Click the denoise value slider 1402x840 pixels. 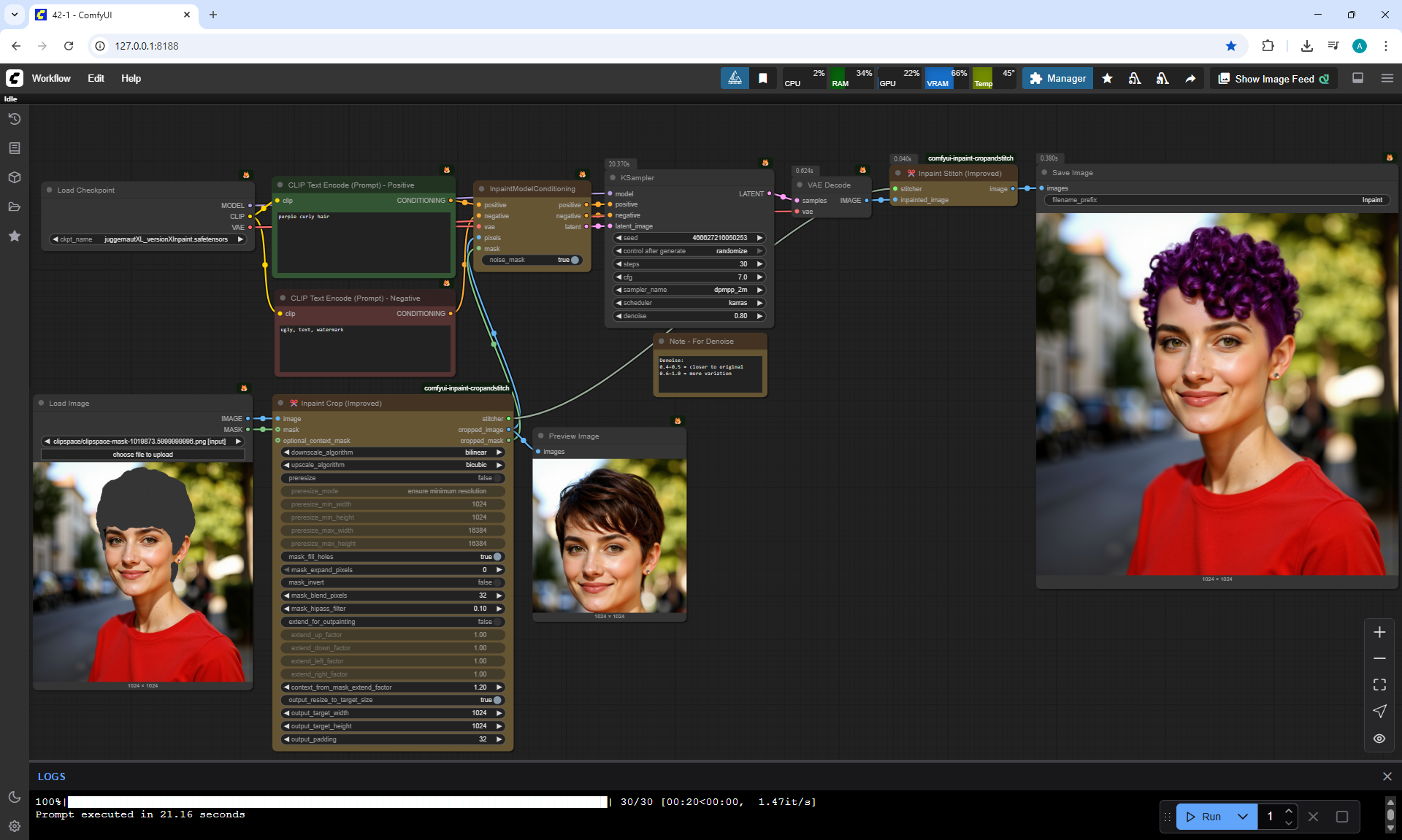pos(689,316)
